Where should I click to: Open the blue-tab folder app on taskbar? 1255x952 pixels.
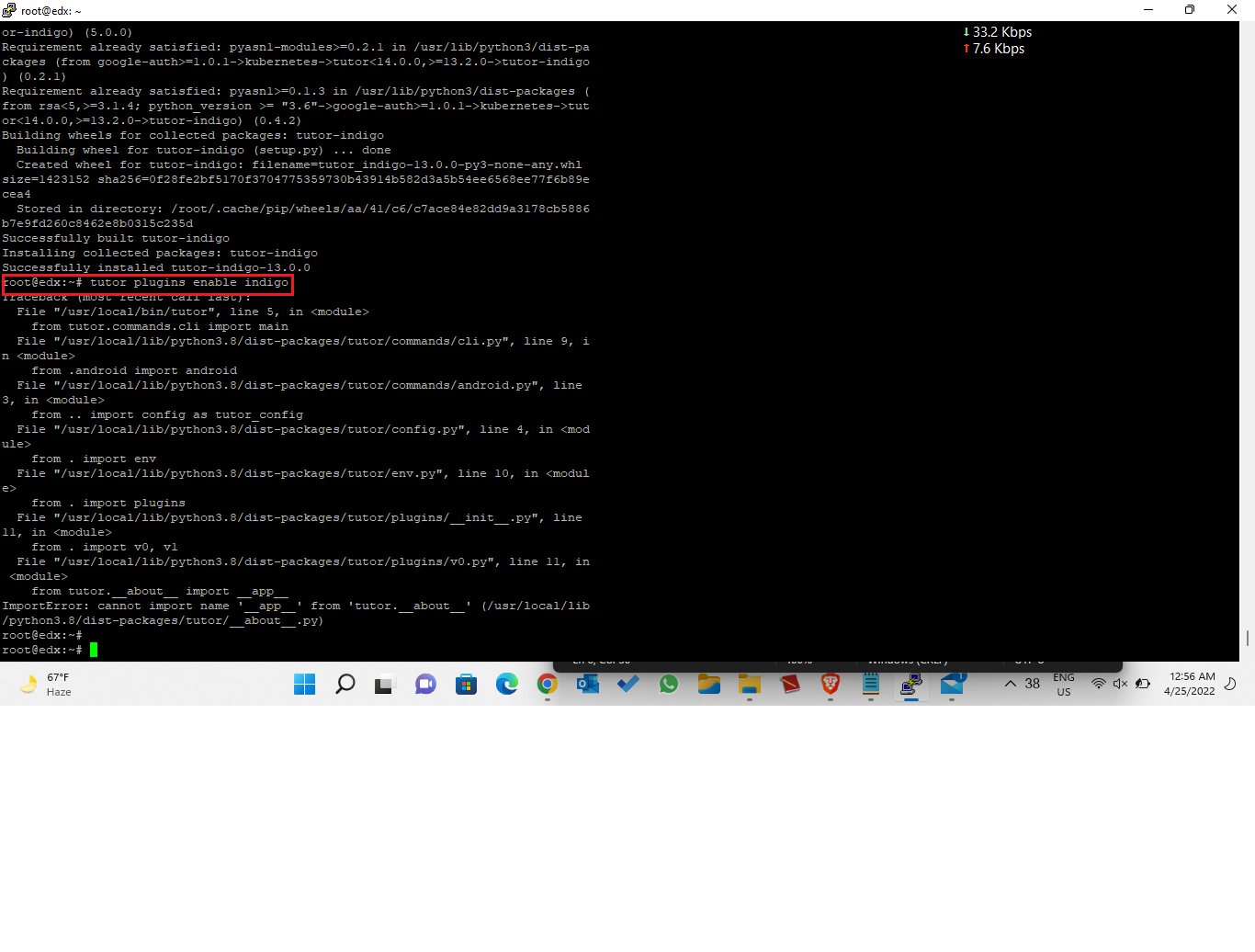709,684
